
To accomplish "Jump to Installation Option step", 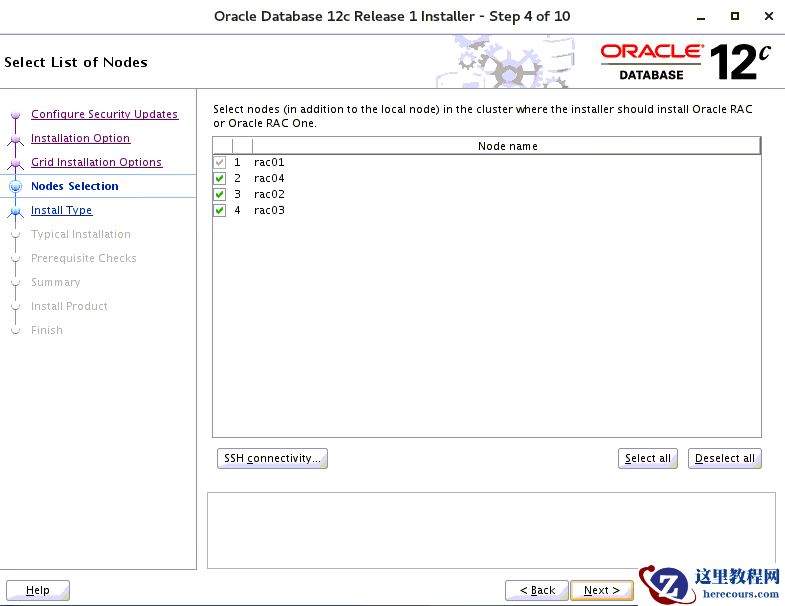I will tap(80, 138).
